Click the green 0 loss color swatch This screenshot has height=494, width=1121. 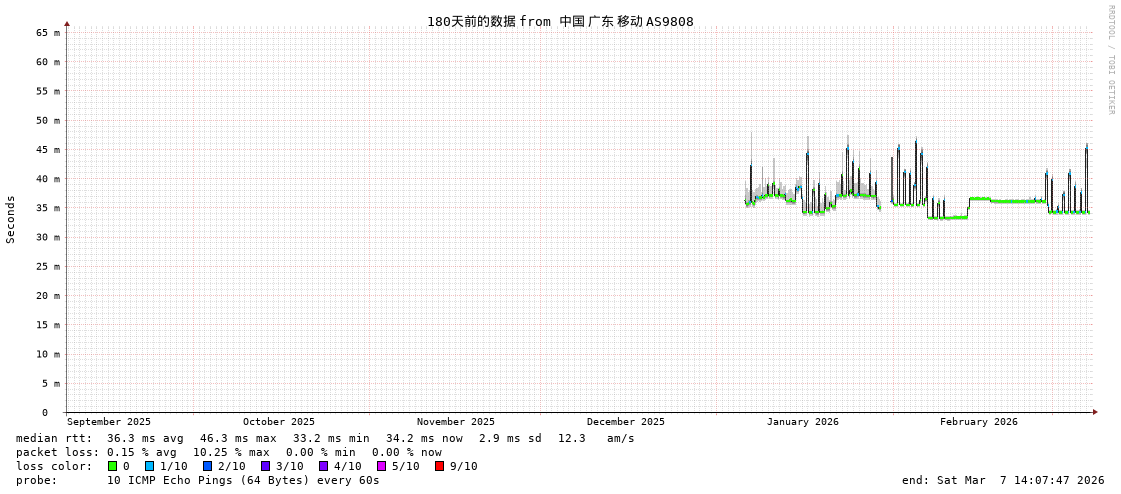tap(112, 466)
